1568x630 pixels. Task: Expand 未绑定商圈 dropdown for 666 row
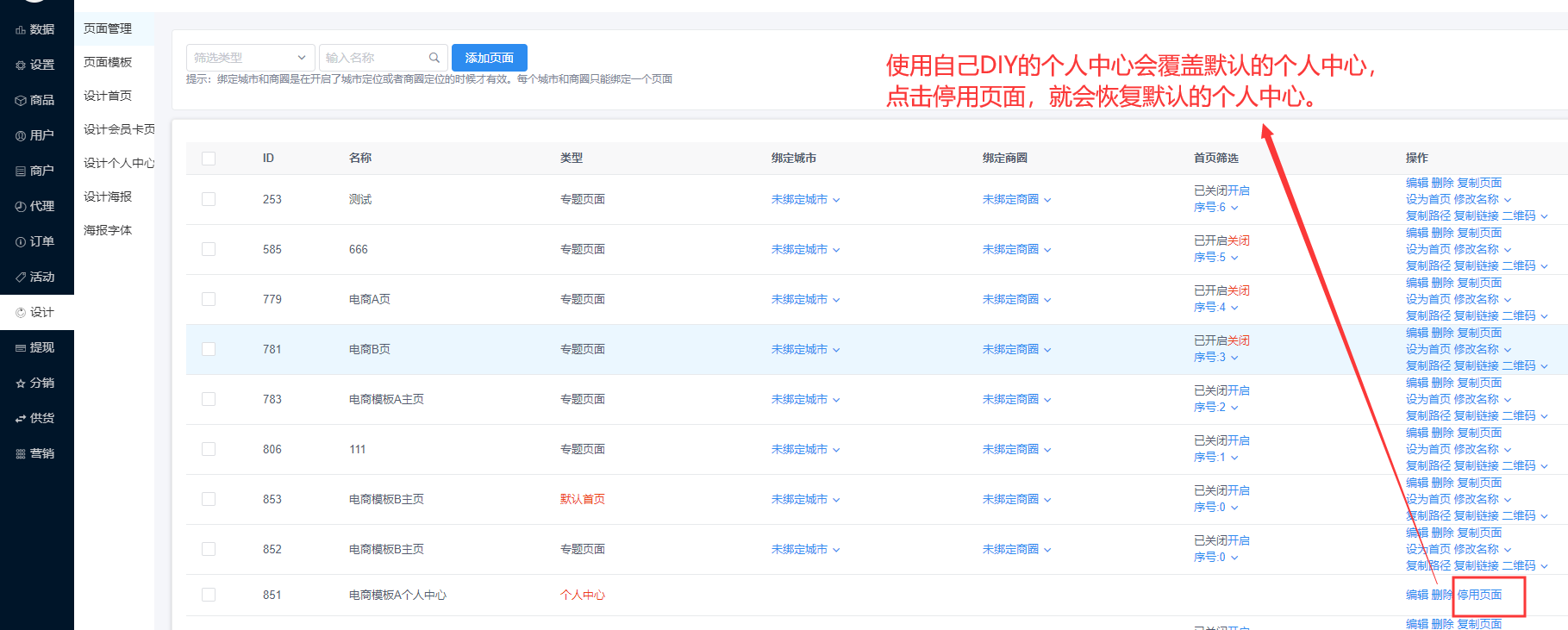[1016, 249]
